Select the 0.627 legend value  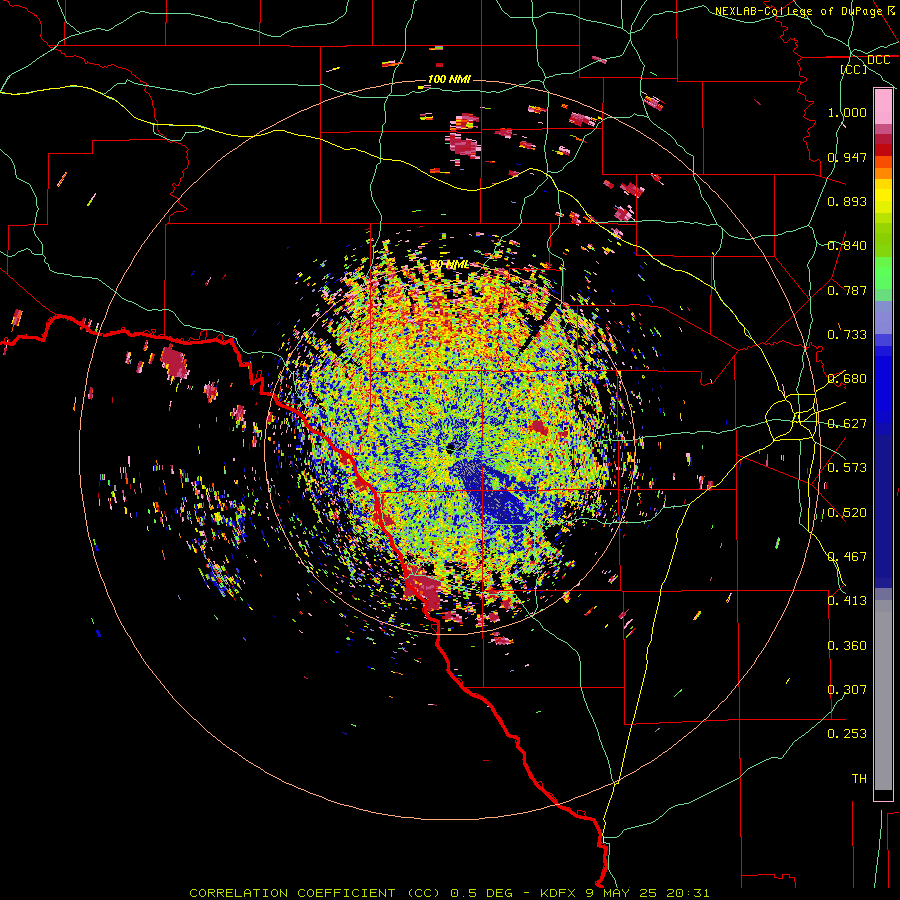click(847, 424)
